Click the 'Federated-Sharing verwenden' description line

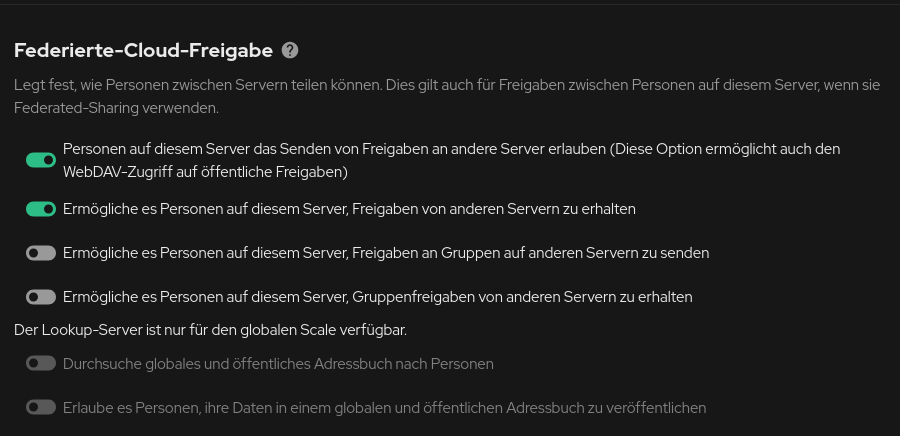coord(116,108)
